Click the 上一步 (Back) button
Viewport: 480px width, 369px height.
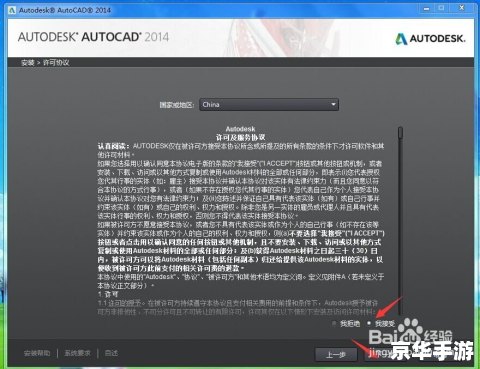(335, 354)
